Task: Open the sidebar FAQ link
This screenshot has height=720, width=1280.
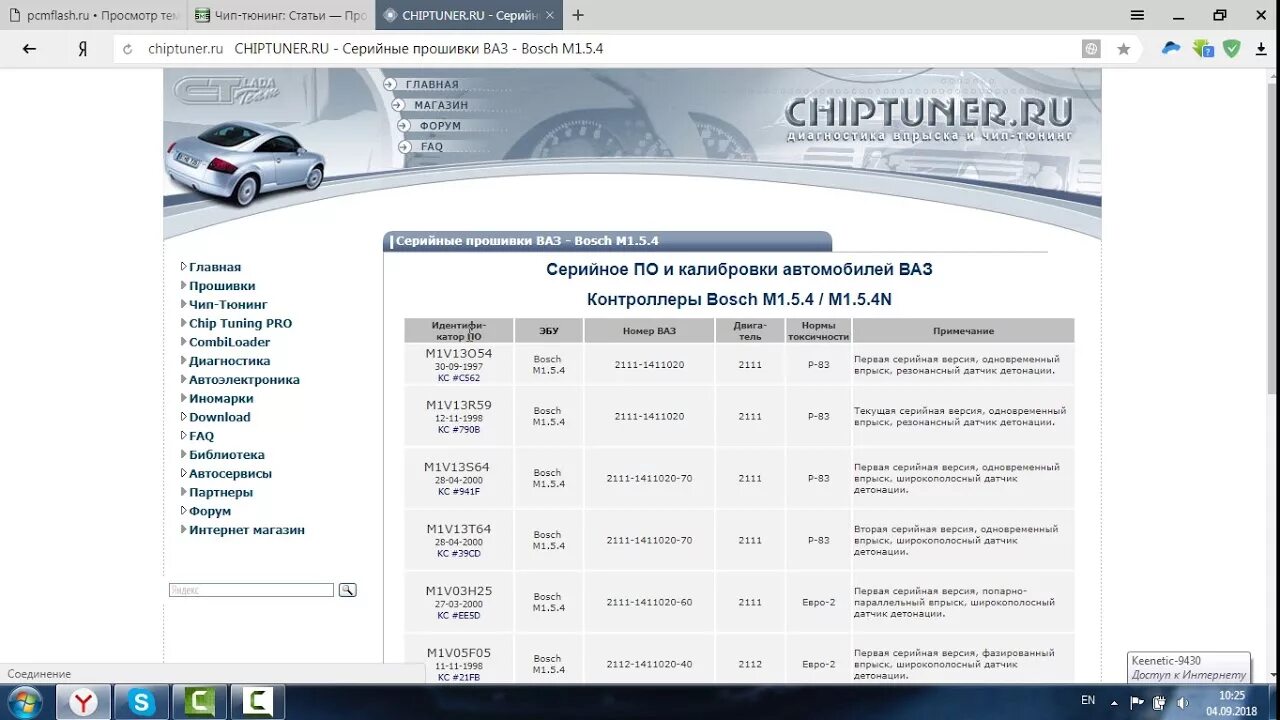Action: [201, 436]
